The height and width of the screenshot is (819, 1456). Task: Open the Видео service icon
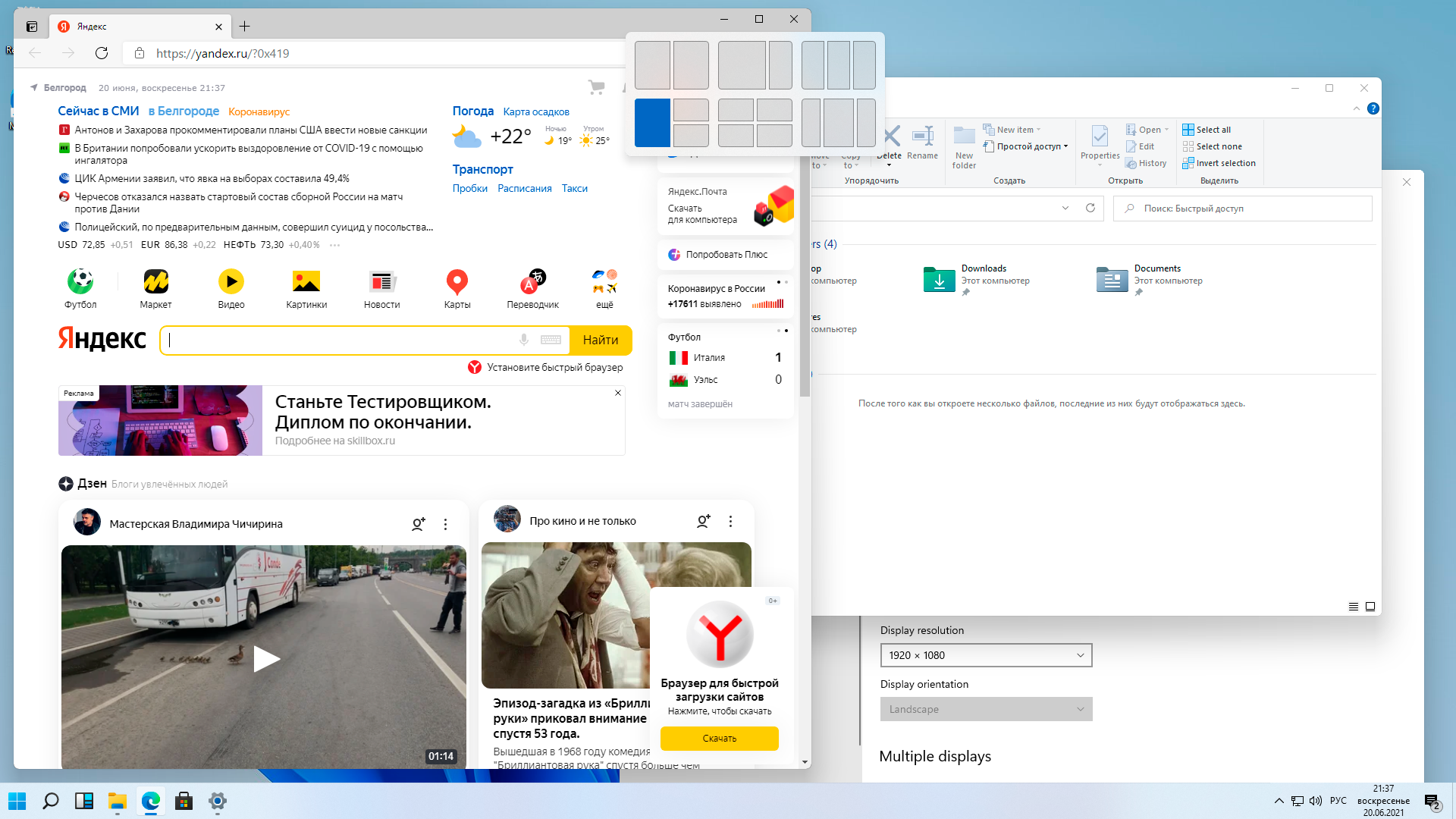[231, 282]
